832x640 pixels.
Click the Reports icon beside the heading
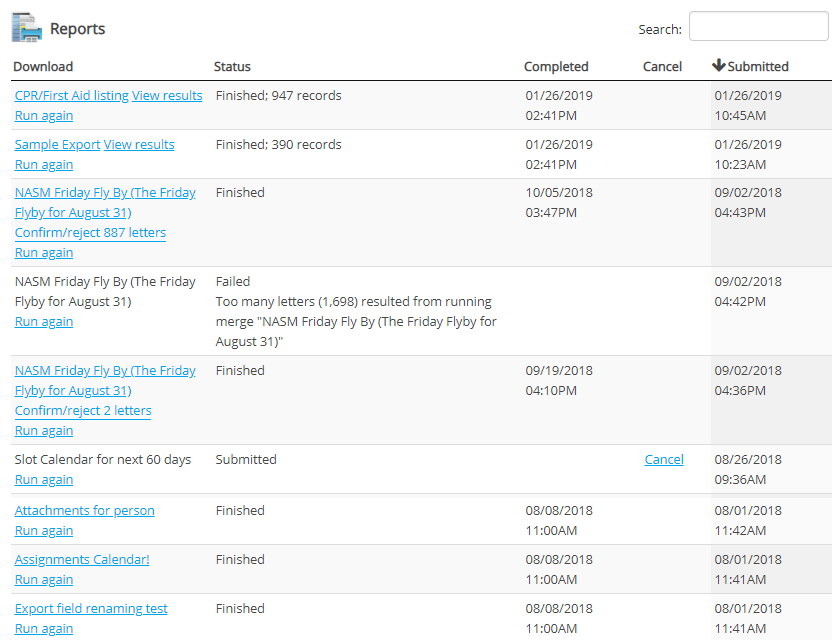27,28
